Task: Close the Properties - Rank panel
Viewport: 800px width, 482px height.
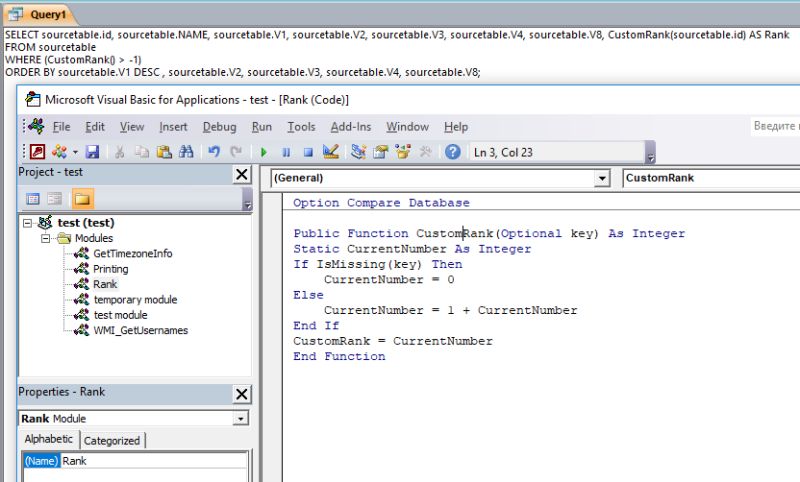Action: pos(242,394)
